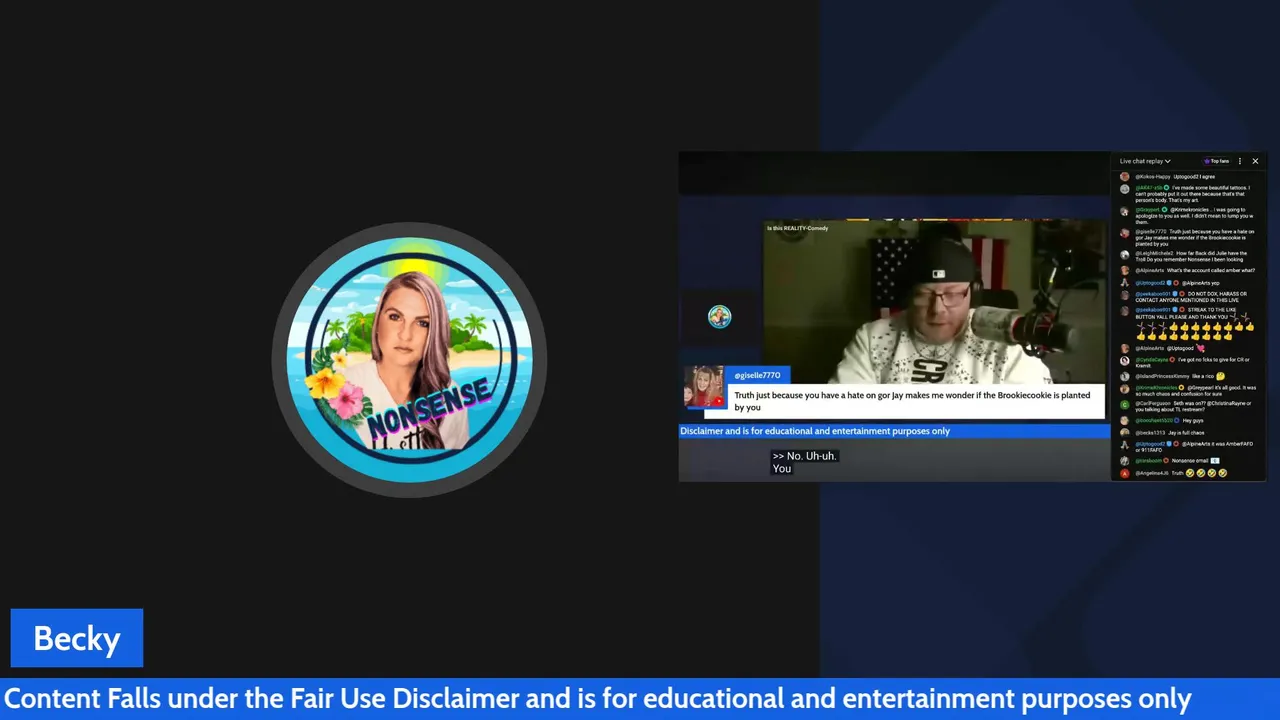Click the 'Is this REALITY-Comedy' video title
1280x720 pixels.
click(797, 229)
